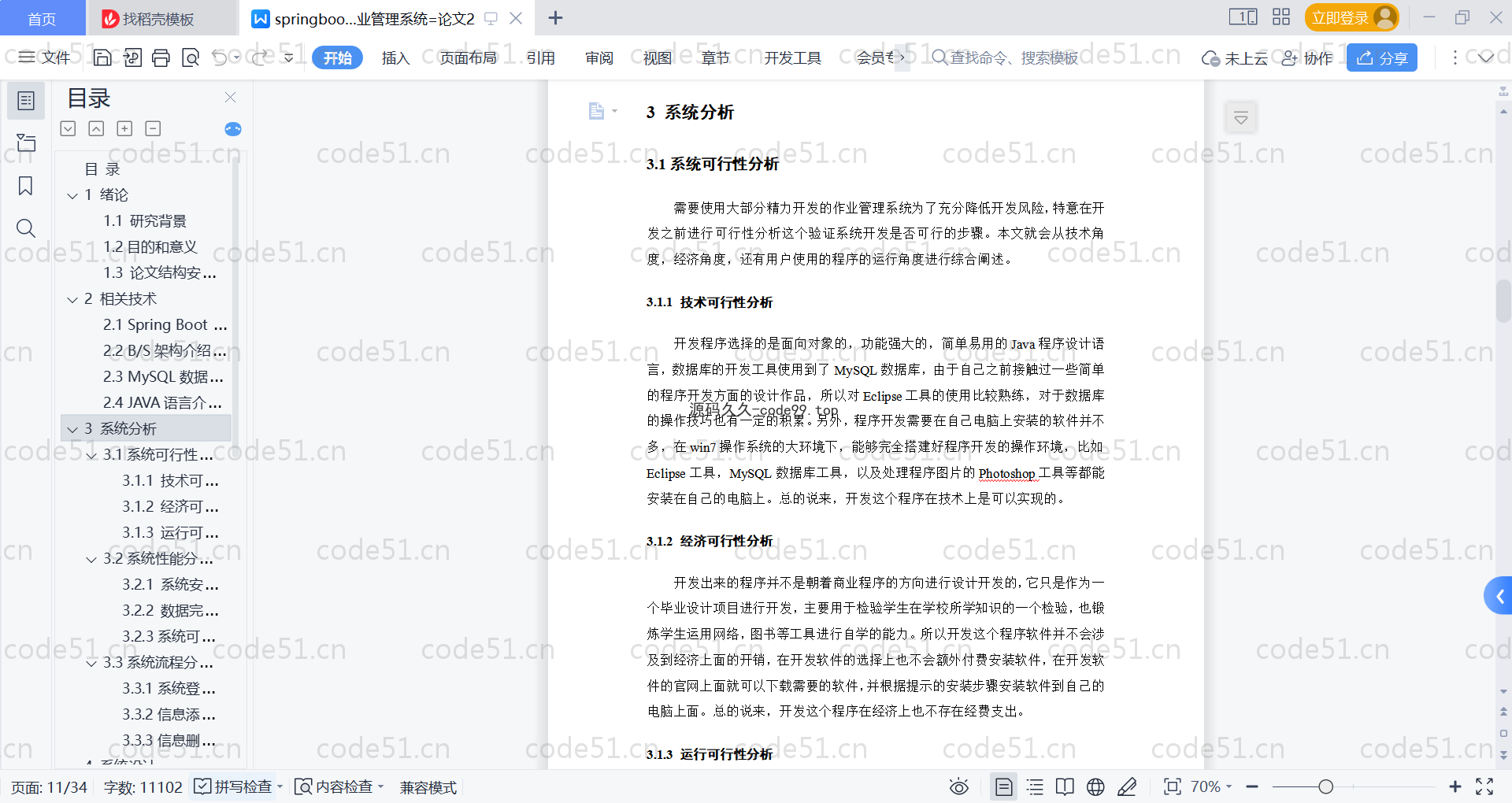Select the 视图 ribbon tab

click(658, 57)
